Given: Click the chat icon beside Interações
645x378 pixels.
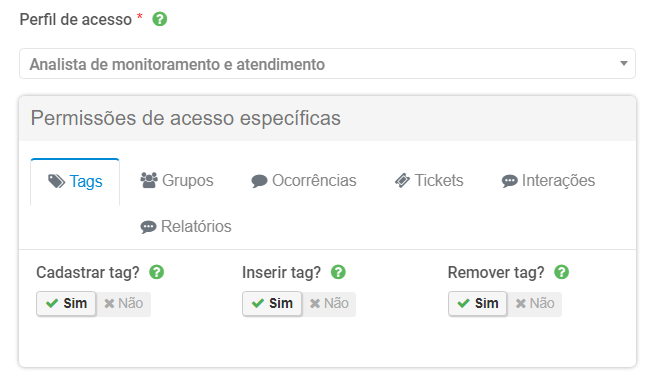Looking at the screenshot, I should click(x=509, y=181).
